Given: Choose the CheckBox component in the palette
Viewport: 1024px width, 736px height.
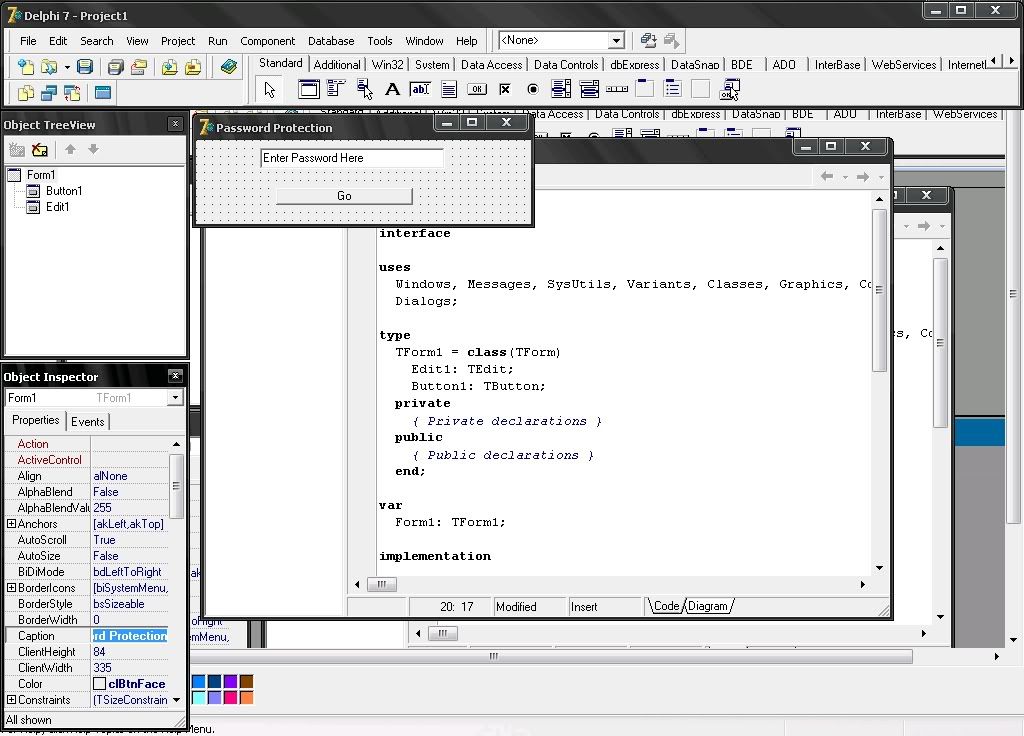Looking at the screenshot, I should 505,89.
